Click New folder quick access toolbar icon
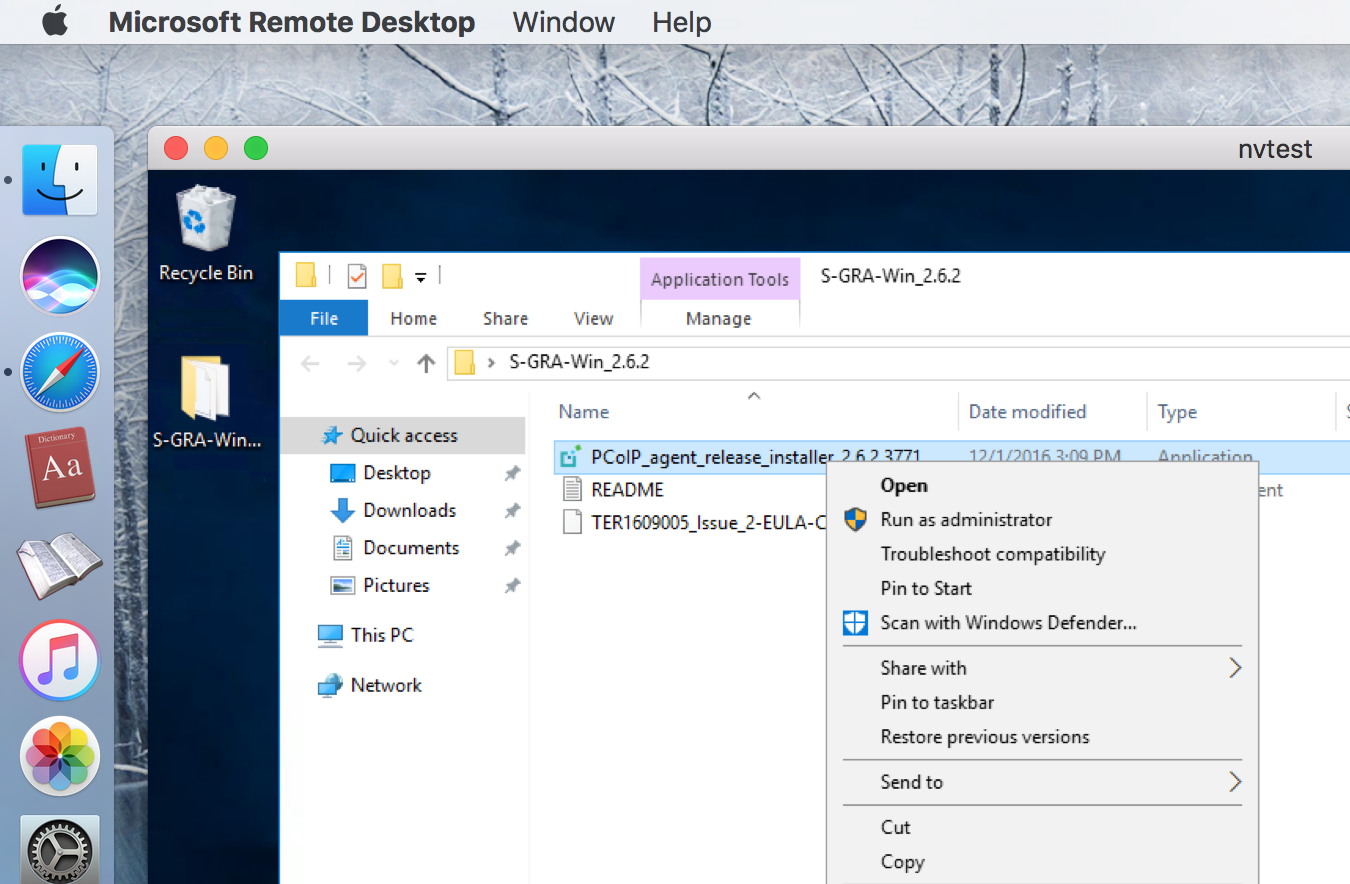The height and width of the screenshot is (884, 1350). tap(392, 276)
